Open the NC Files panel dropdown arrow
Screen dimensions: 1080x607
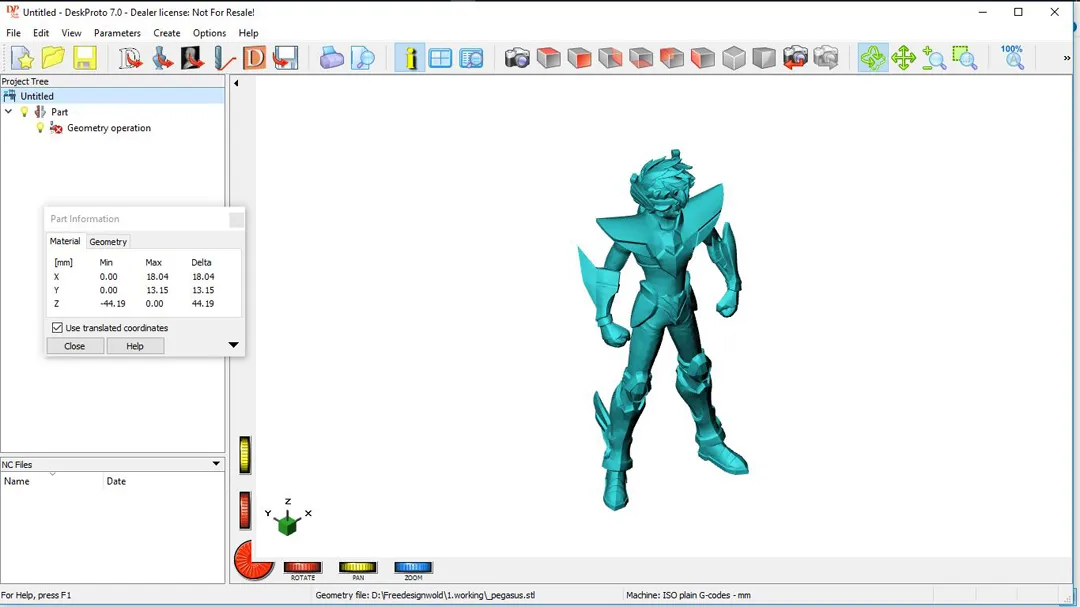point(216,464)
